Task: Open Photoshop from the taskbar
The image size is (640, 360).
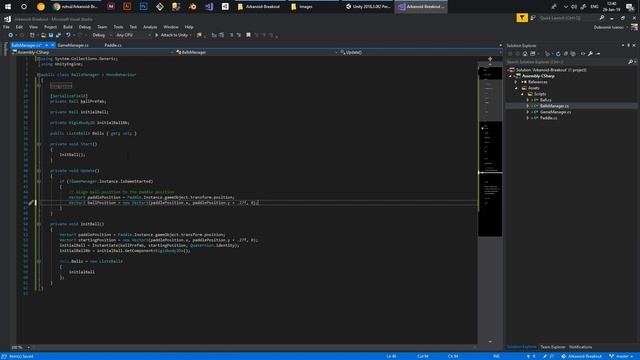Action: pyautogui.click(x=143, y=7)
